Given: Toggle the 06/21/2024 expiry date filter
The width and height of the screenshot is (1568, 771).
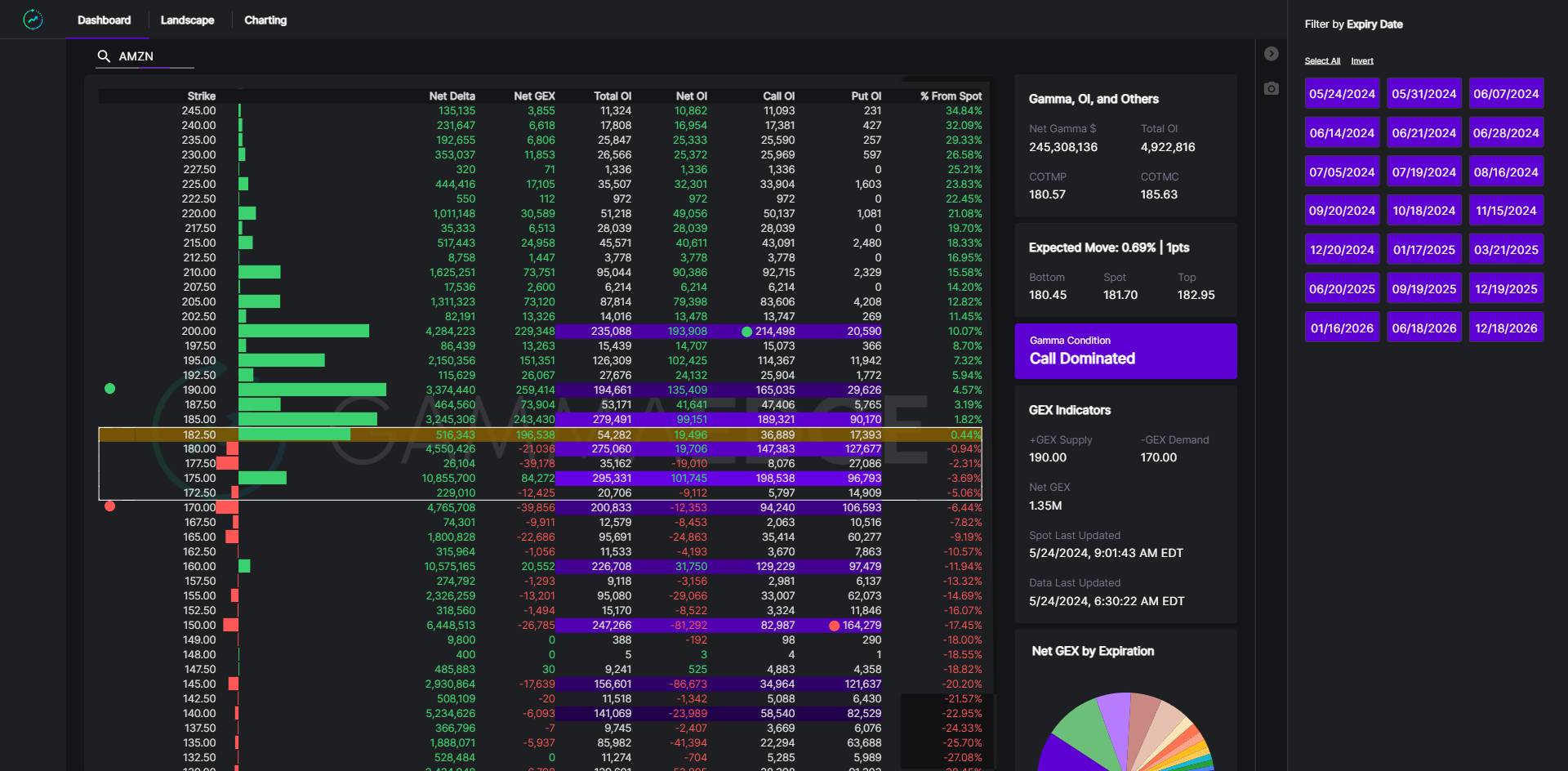Looking at the screenshot, I should pos(1423,133).
